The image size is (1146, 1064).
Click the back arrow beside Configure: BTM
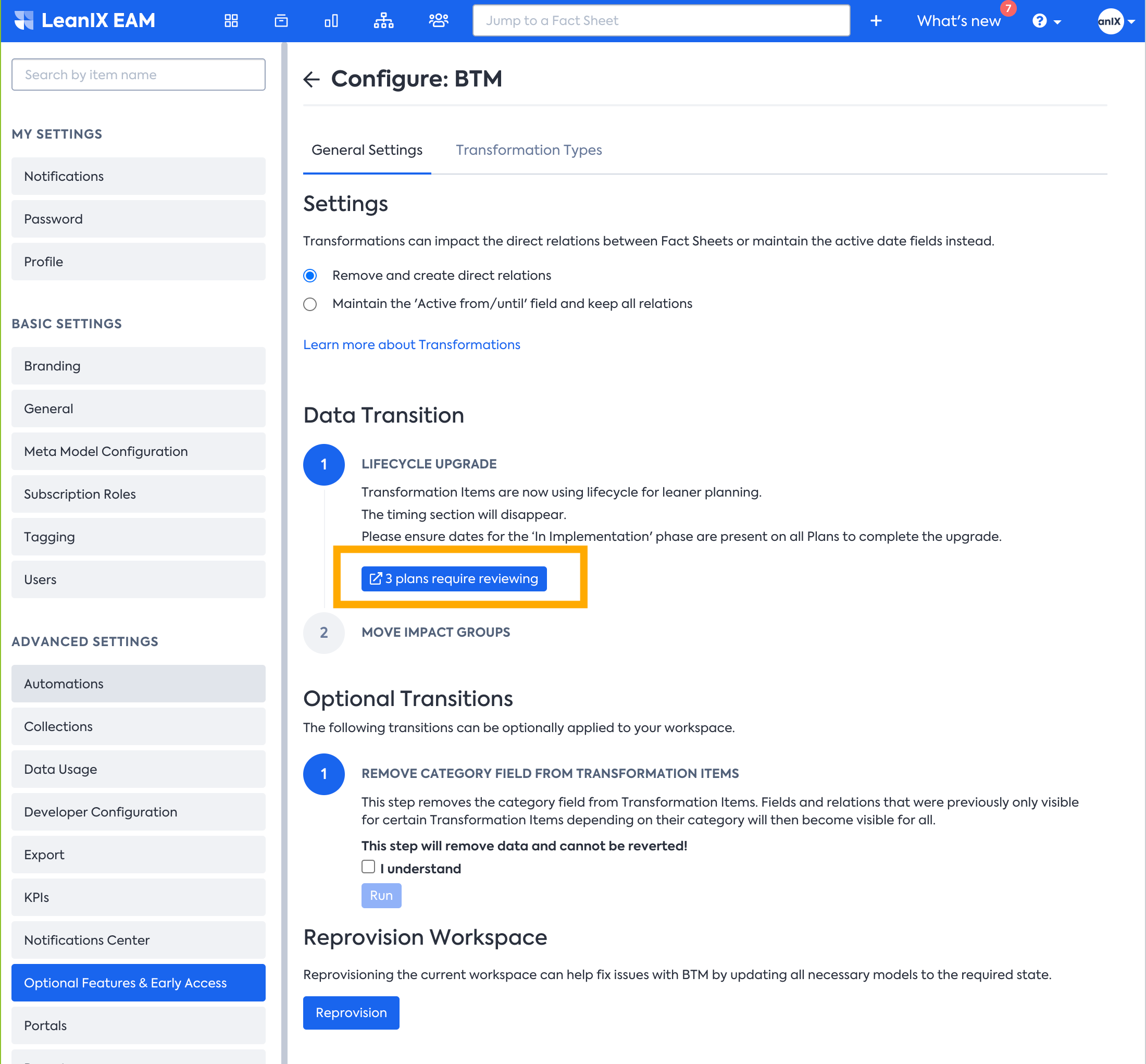312,79
